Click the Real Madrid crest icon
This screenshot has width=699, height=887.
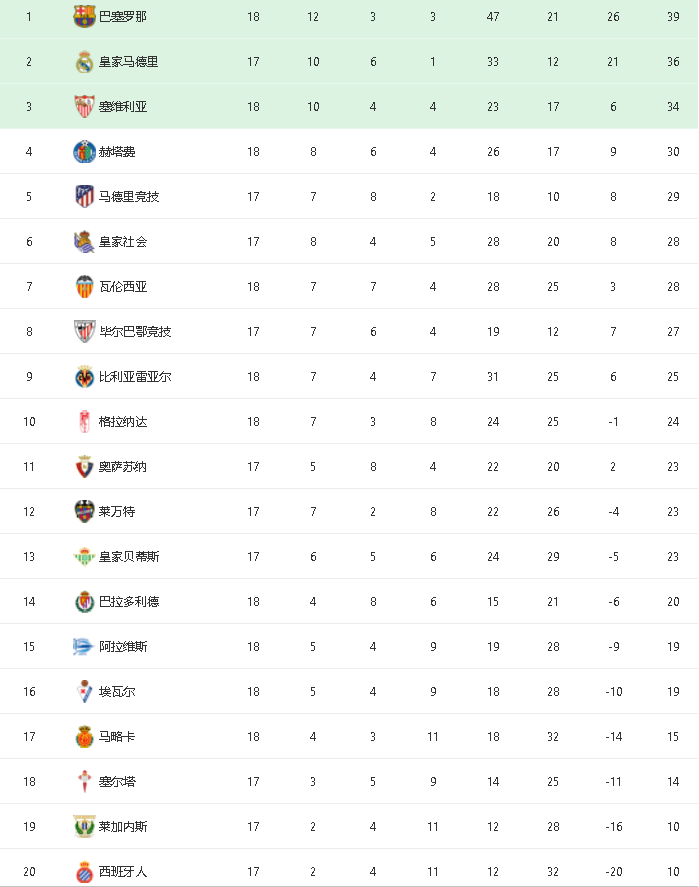click(84, 62)
